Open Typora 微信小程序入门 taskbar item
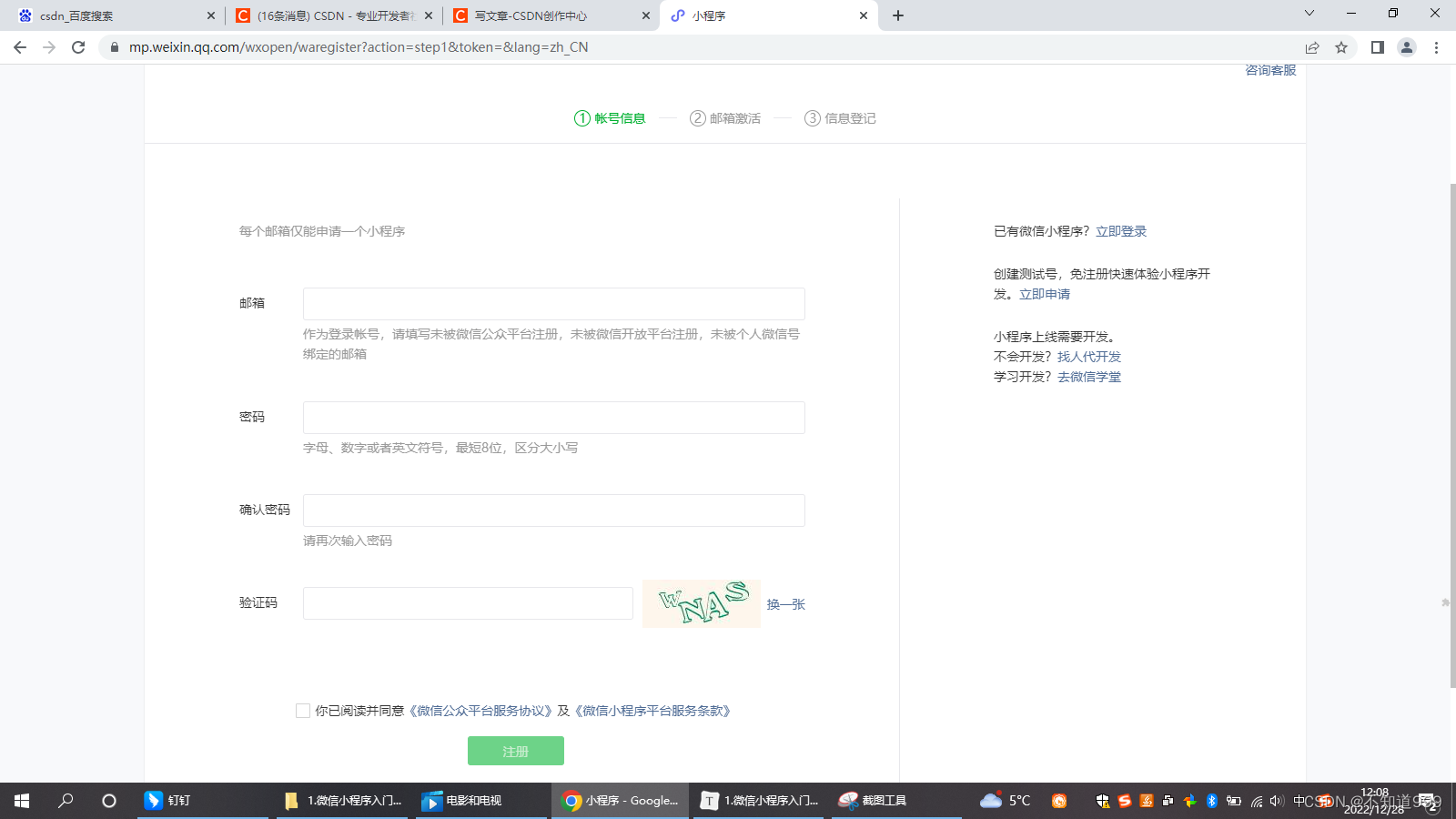The image size is (1456, 819). pyautogui.click(x=759, y=801)
